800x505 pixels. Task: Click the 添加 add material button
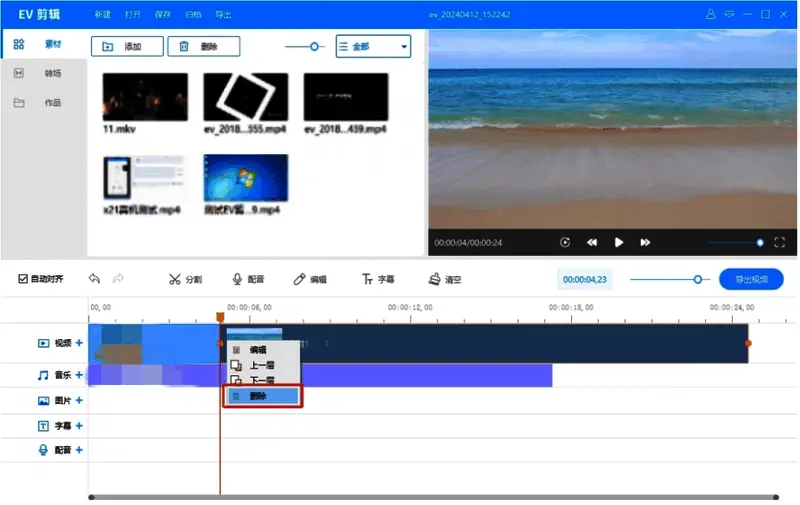127,46
